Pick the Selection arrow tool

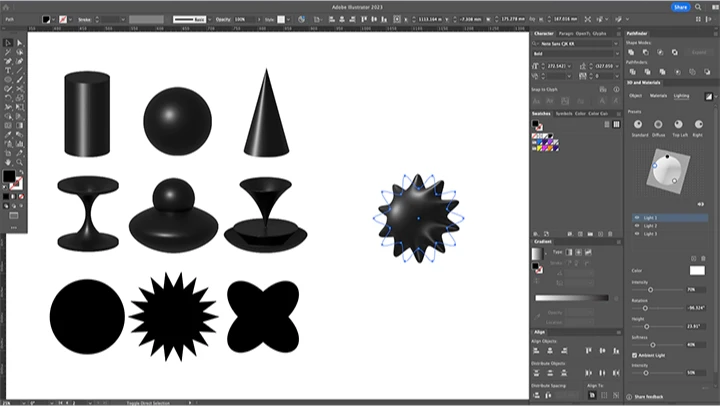[8, 44]
